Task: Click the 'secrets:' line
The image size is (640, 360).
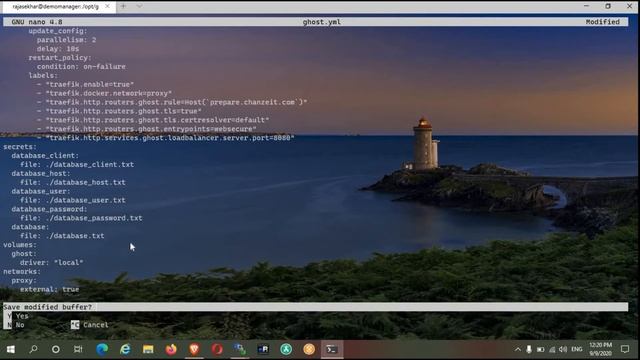Action: [x=20, y=147]
